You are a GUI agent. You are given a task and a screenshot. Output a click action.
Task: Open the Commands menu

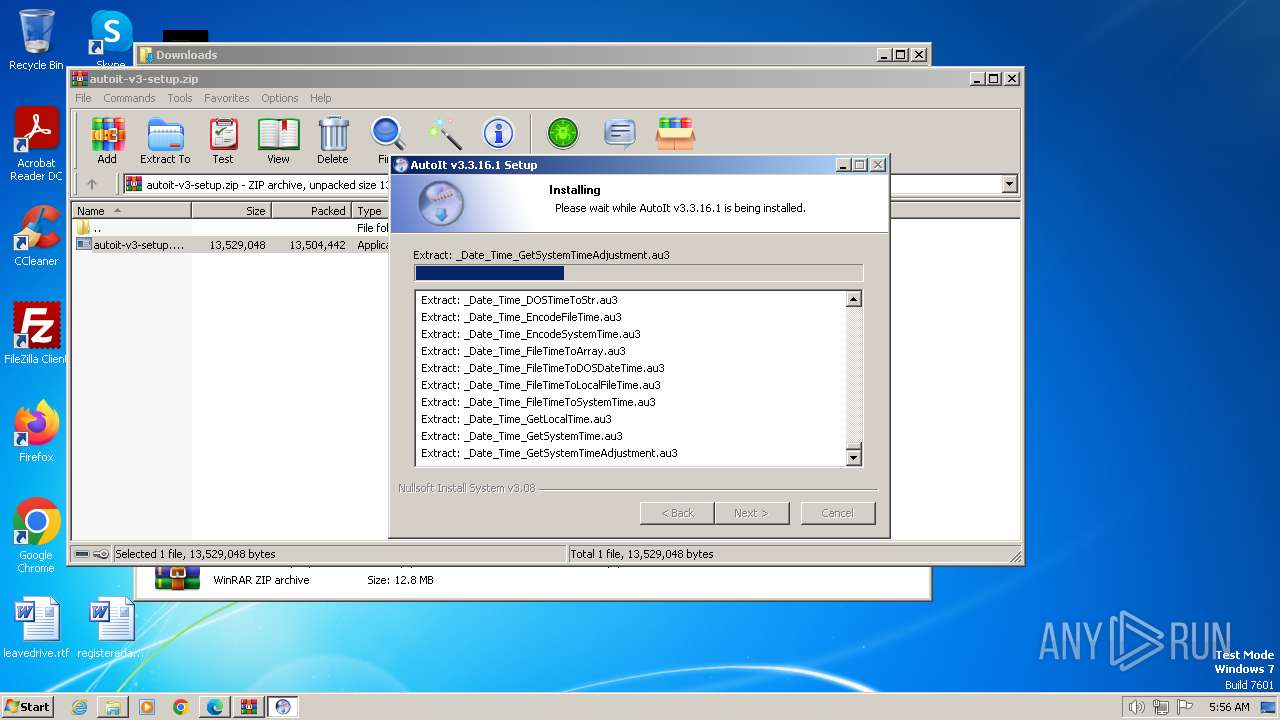click(x=129, y=98)
